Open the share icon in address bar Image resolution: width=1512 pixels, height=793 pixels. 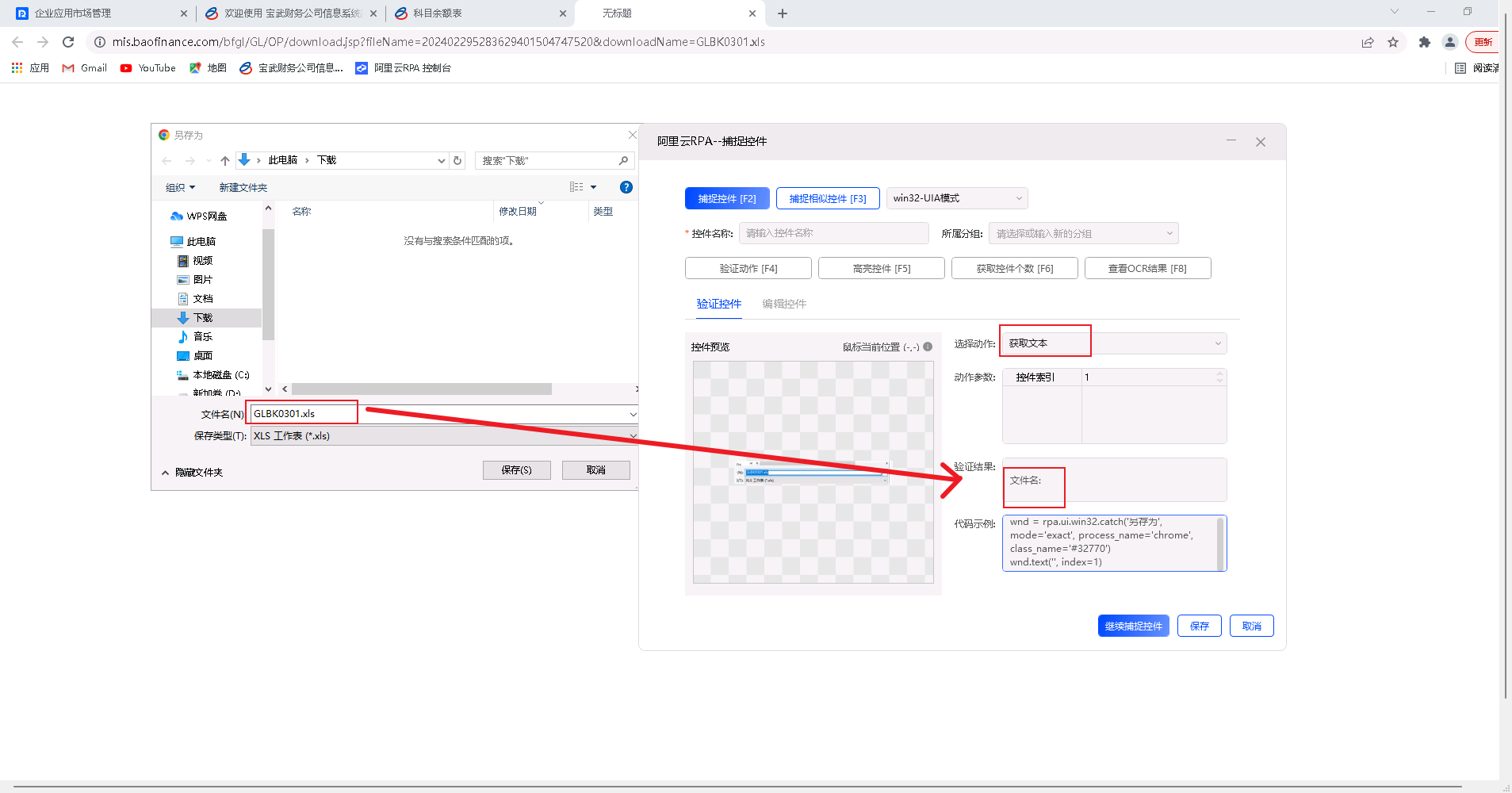coord(1368,42)
